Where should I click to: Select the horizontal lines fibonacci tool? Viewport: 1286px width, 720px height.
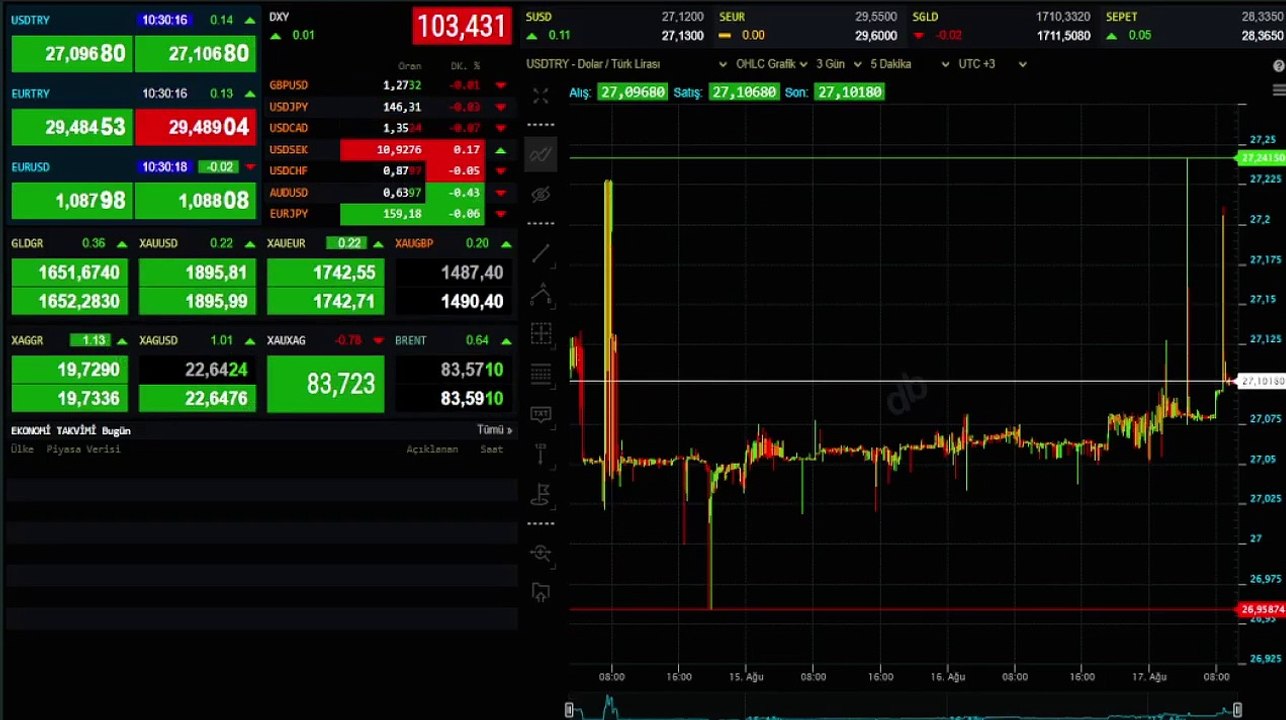(541, 375)
